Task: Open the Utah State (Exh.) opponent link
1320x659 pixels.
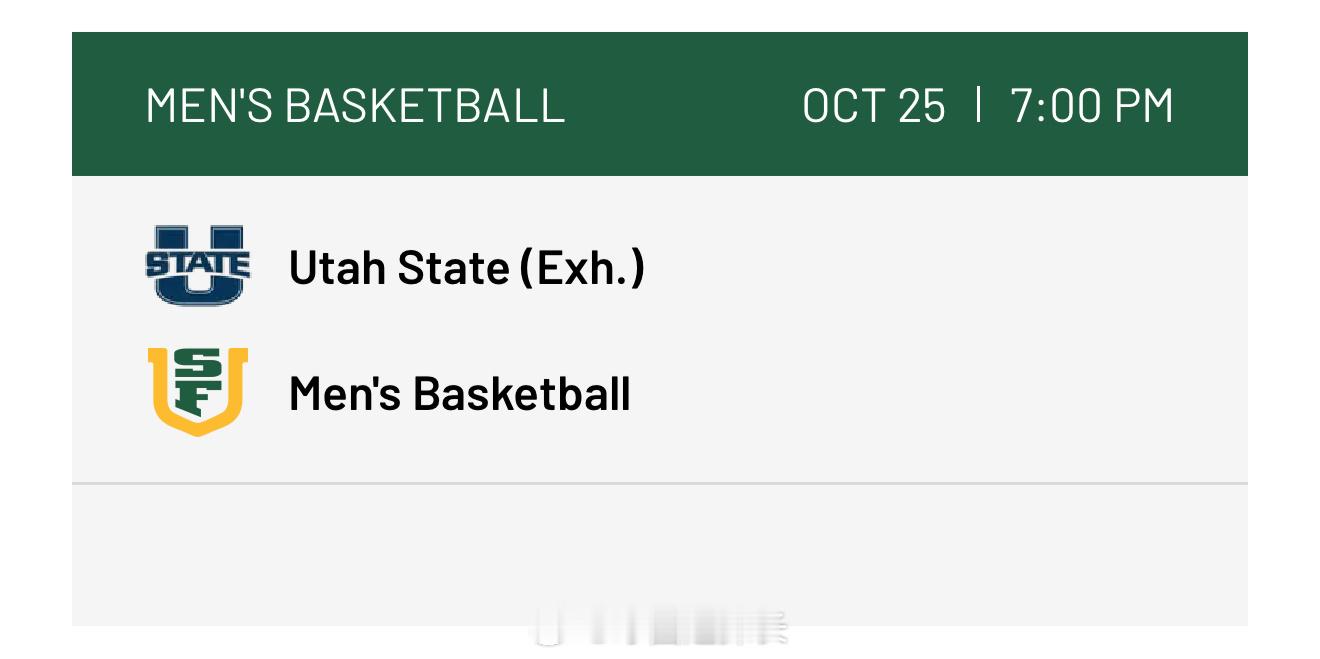Action: [466, 268]
